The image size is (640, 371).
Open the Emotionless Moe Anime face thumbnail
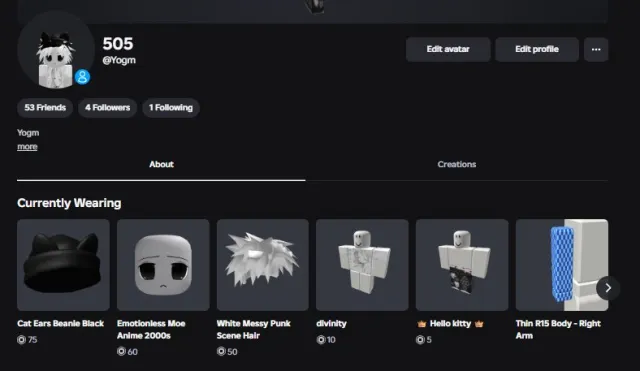pos(163,265)
